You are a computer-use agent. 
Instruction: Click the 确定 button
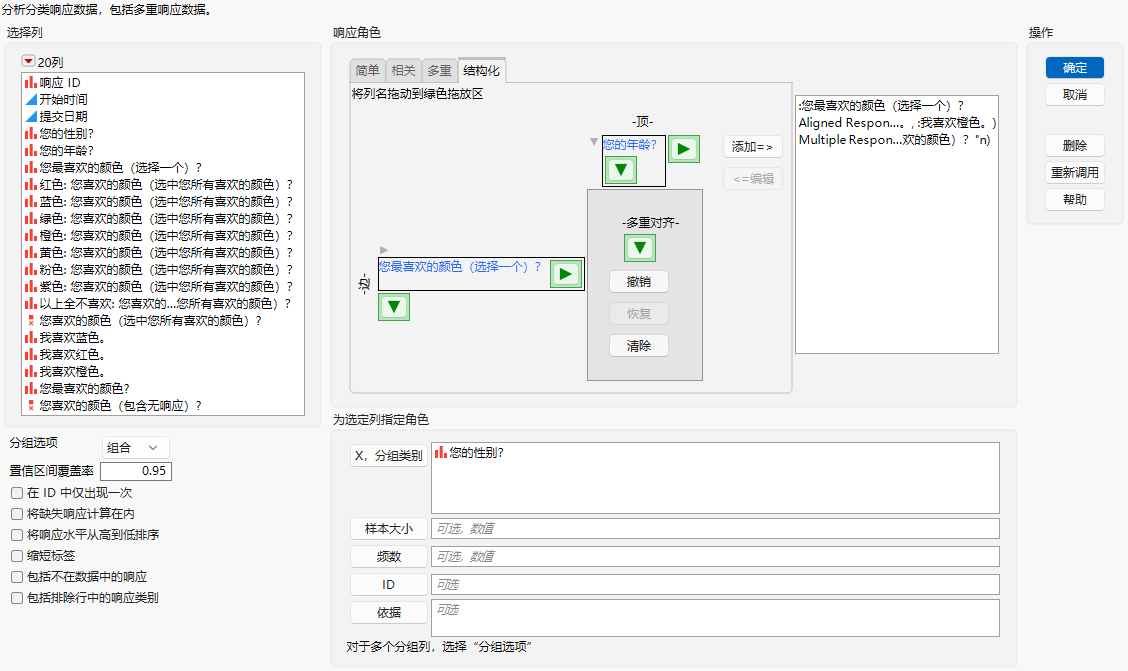pyautogui.click(x=1075, y=68)
